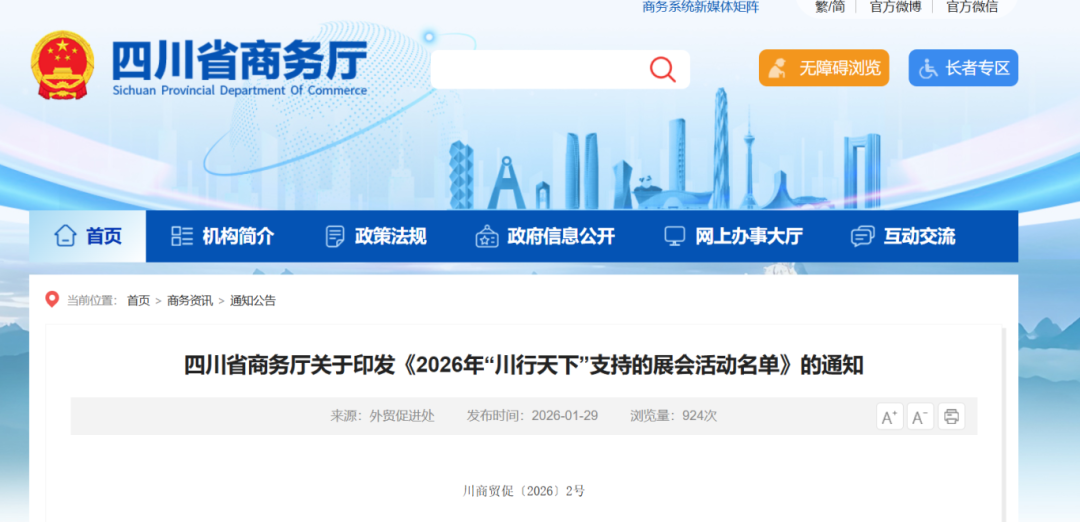Click the wheelchair icon in 长者专区
Viewport: 1080px width, 522px height.
(x=928, y=68)
